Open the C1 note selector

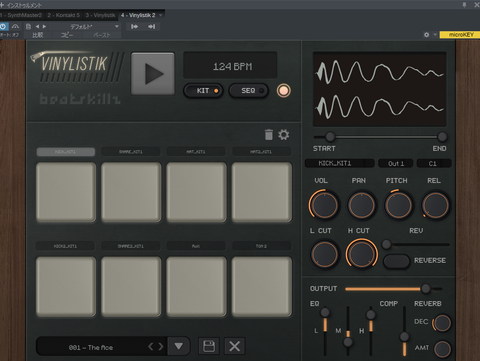(x=434, y=163)
